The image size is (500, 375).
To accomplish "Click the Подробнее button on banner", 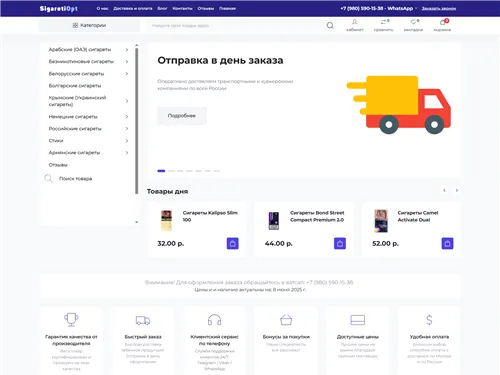I will 182,116.
